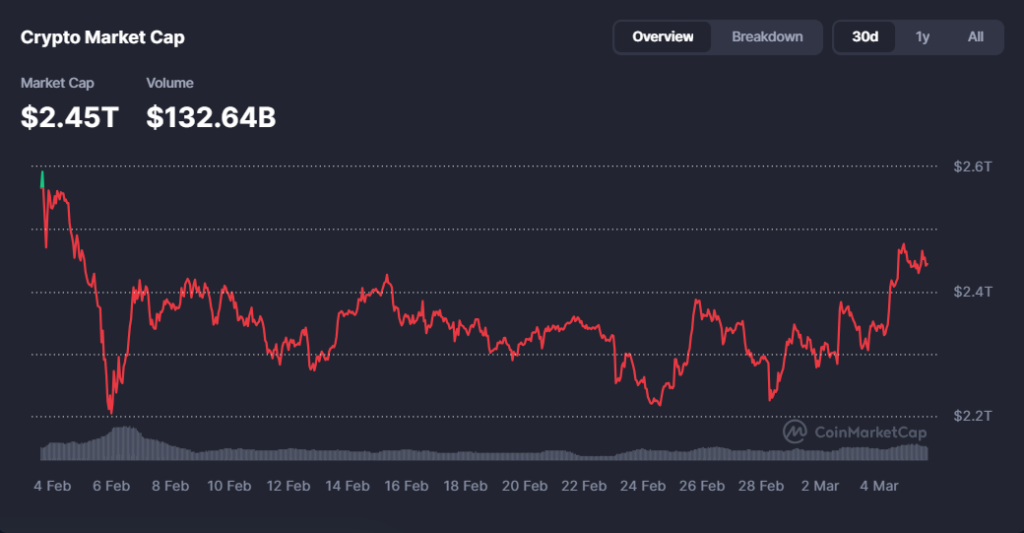Click the lowest dip near 6 Feb
This screenshot has width=1024, height=533.
pos(110,411)
